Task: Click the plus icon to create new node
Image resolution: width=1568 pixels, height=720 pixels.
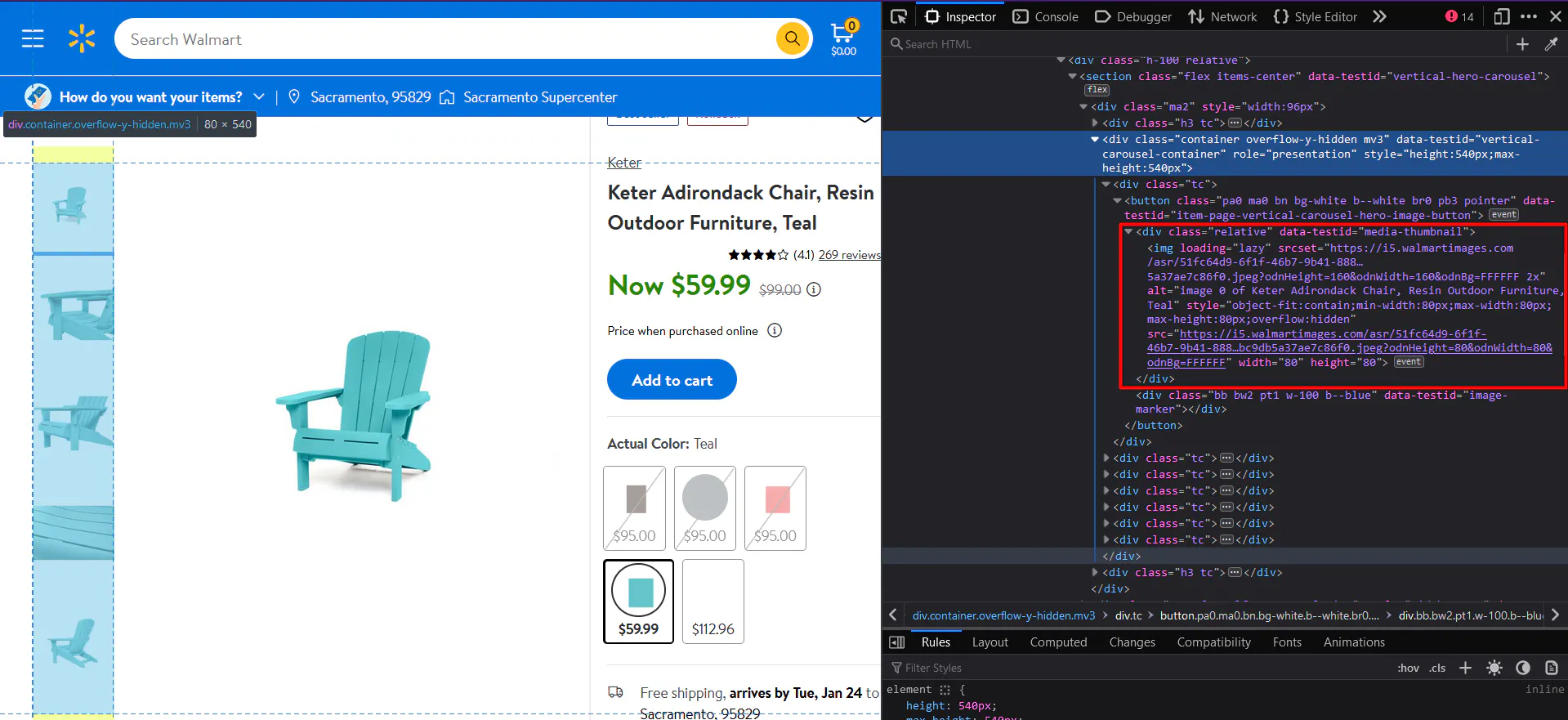Action: [x=1522, y=44]
